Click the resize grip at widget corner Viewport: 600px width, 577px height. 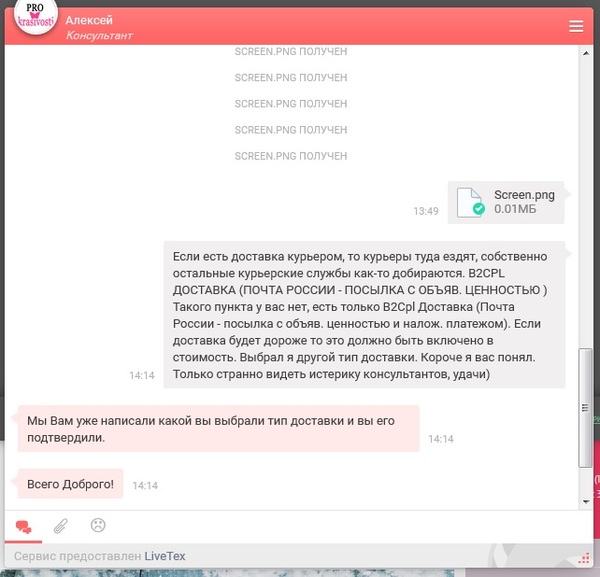point(584,558)
